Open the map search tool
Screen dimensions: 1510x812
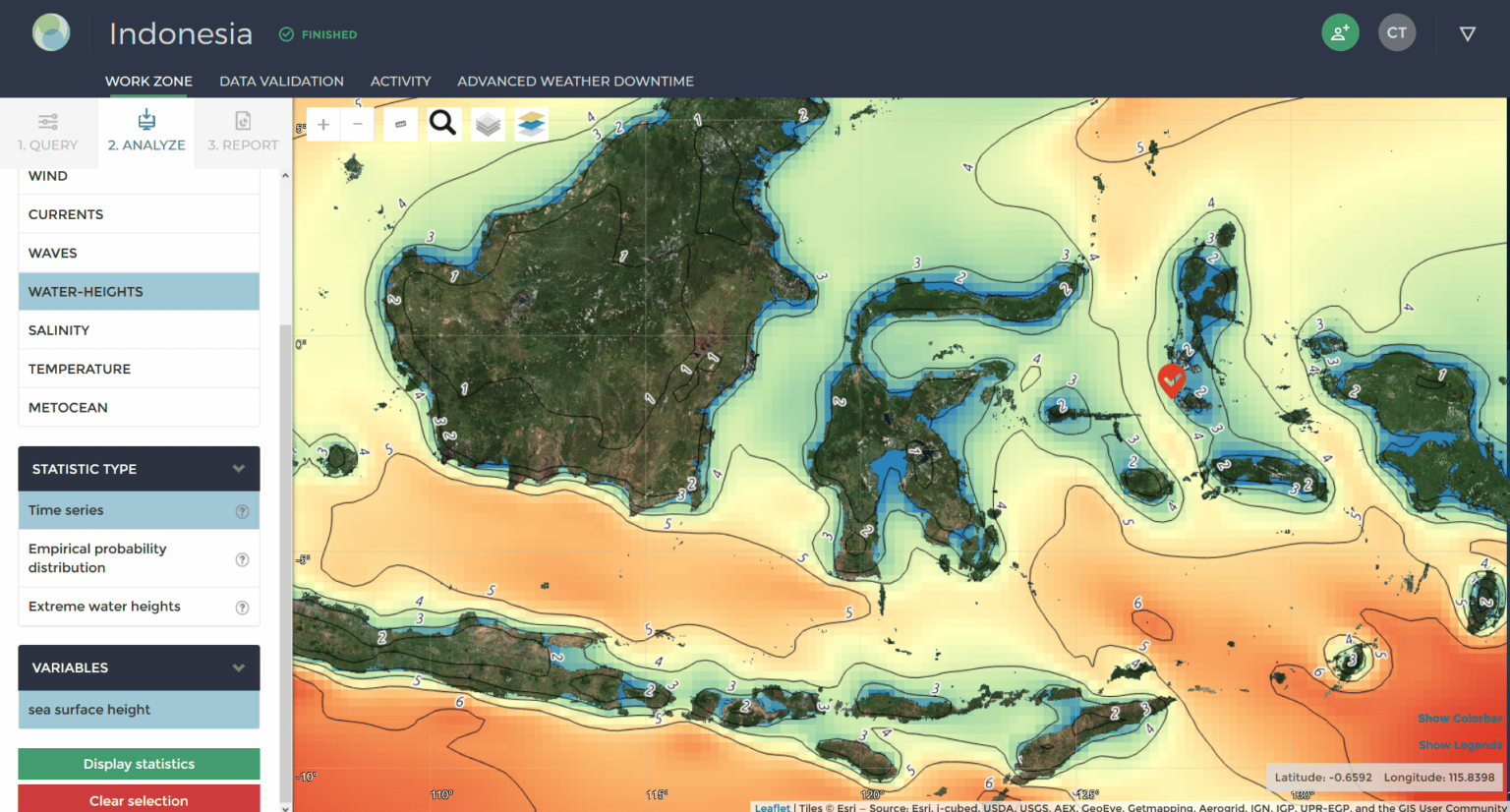(x=442, y=123)
